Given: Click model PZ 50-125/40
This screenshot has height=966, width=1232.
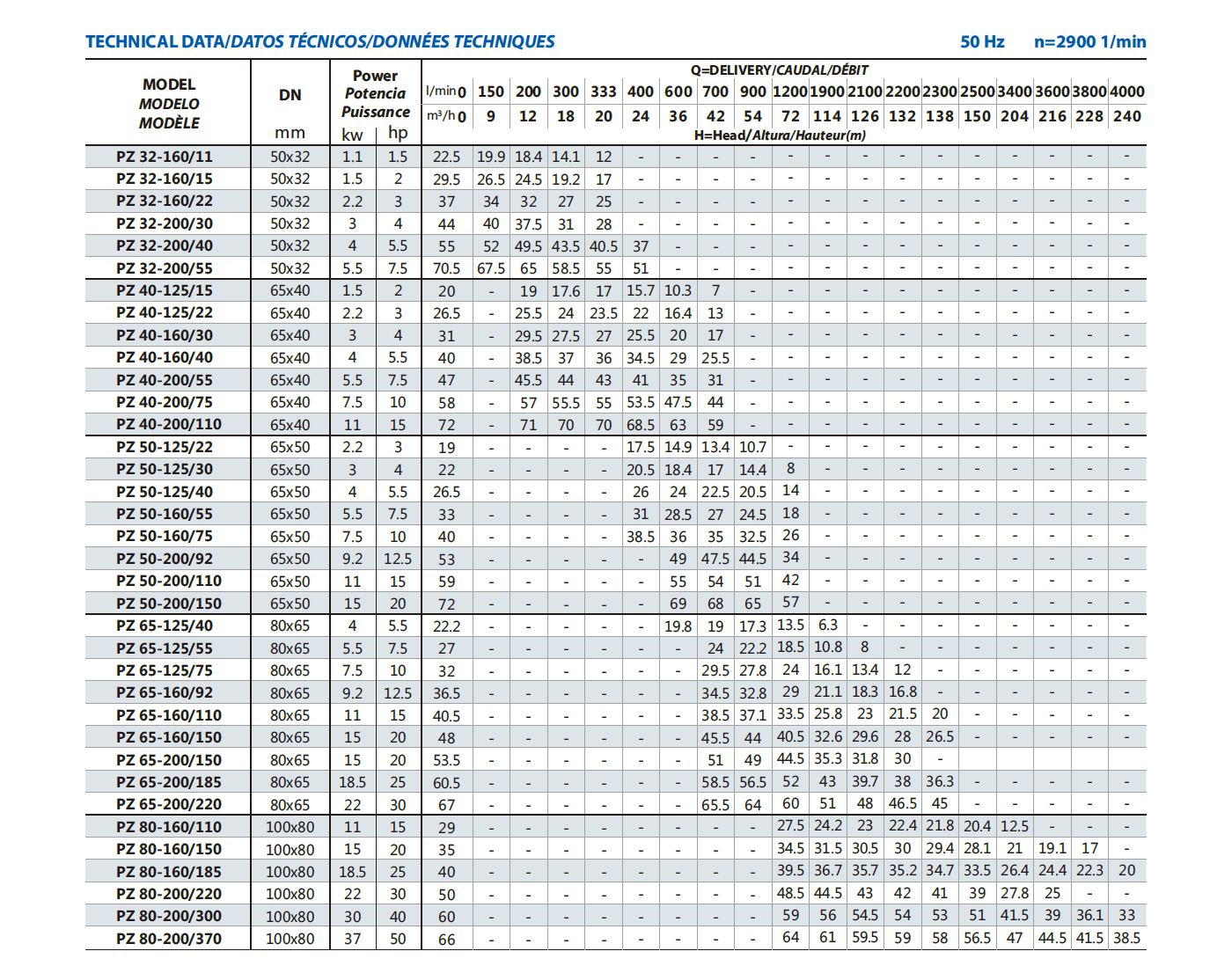Looking at the screenshot, I should coord(165,492).
